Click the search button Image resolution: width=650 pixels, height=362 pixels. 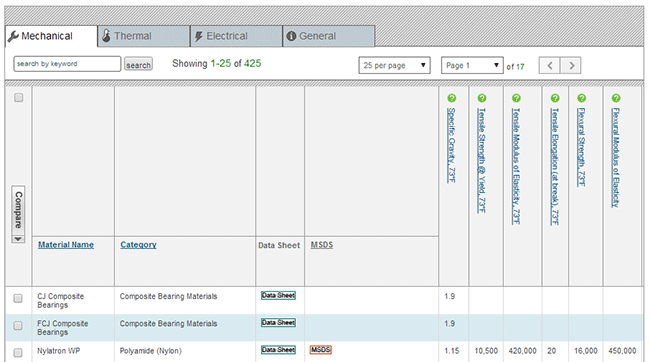138,64
